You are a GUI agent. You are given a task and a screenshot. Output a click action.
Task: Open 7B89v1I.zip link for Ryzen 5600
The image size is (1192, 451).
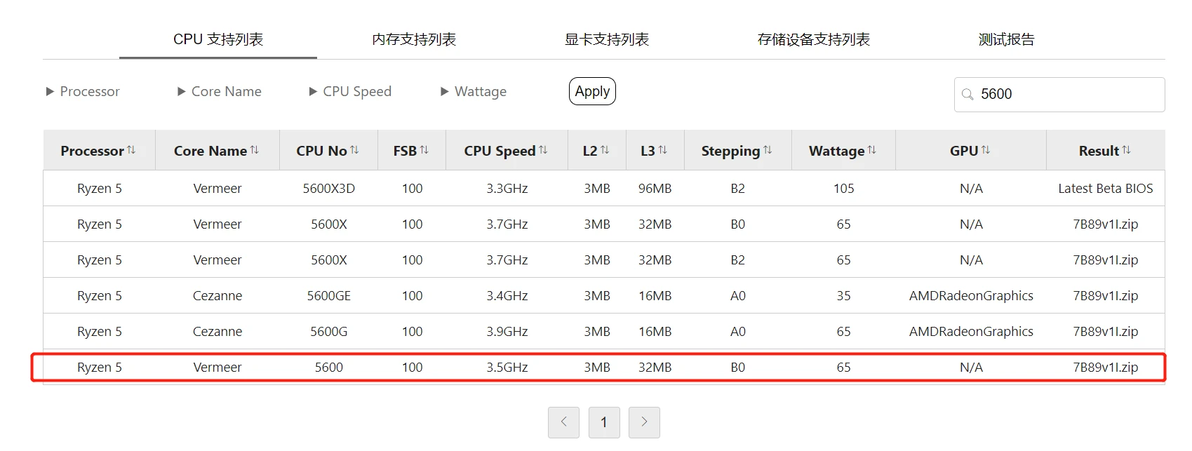(x=1105, y=367)
